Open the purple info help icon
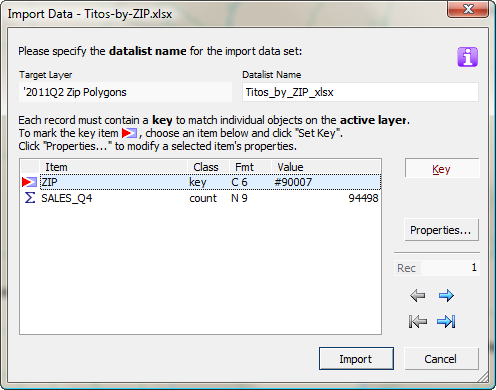This screenshot has width=496, height=390. (467, 57)
